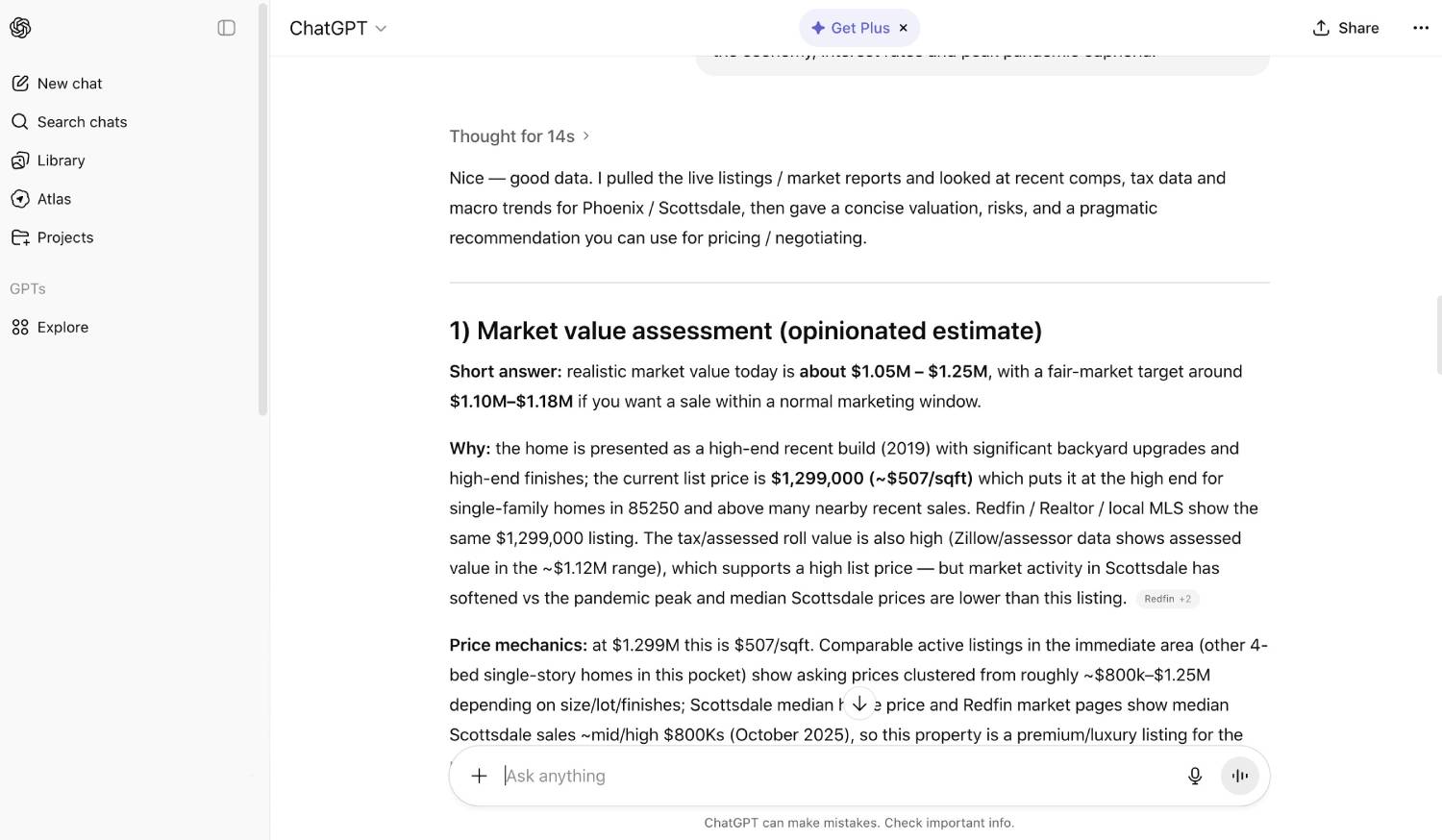Screen dimensions: 1442x840
Task: Toggle the sidebar collapse button
Action: coord(227,28)
